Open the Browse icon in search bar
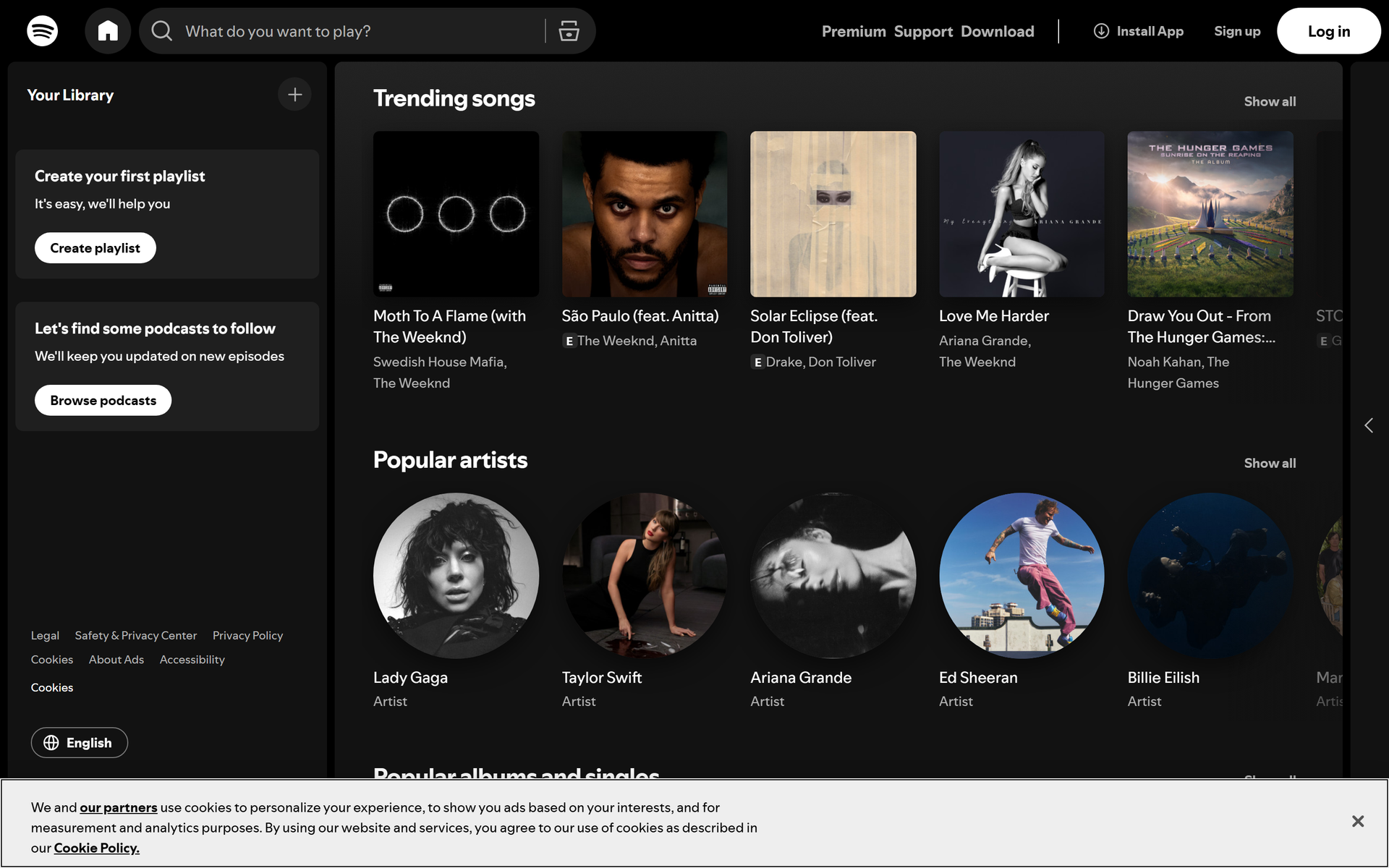Image resolution: width=1389 pixels, height=868 pixels. point(569,31)
